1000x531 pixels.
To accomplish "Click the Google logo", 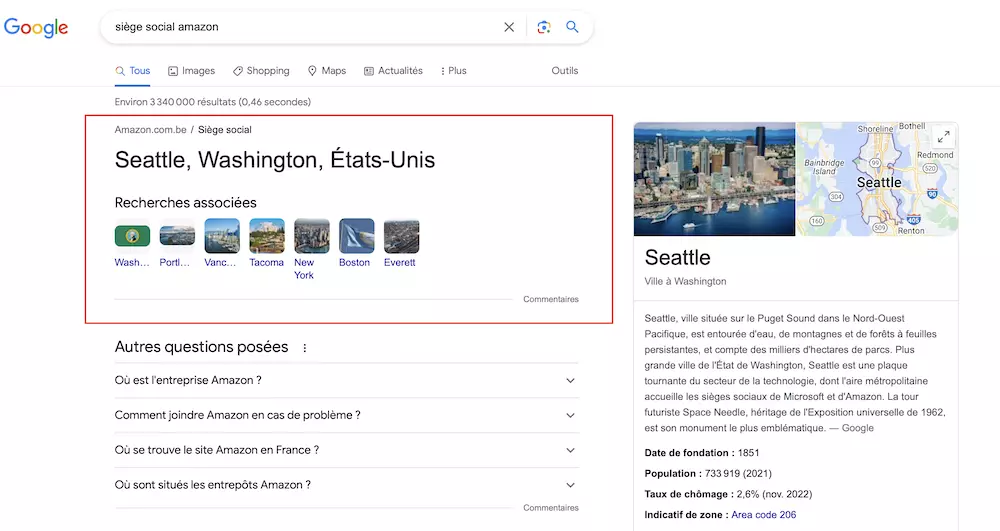I will click(36, 27).
